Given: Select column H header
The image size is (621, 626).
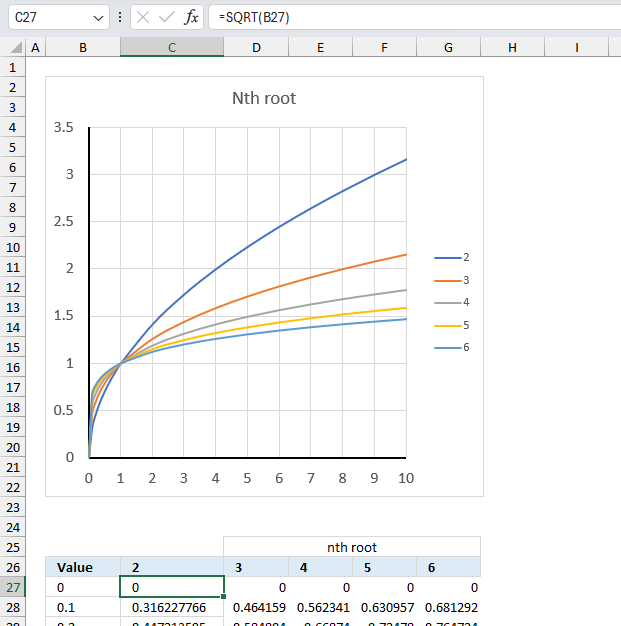Looking at the screenshot, I should [x=512, y=48].
